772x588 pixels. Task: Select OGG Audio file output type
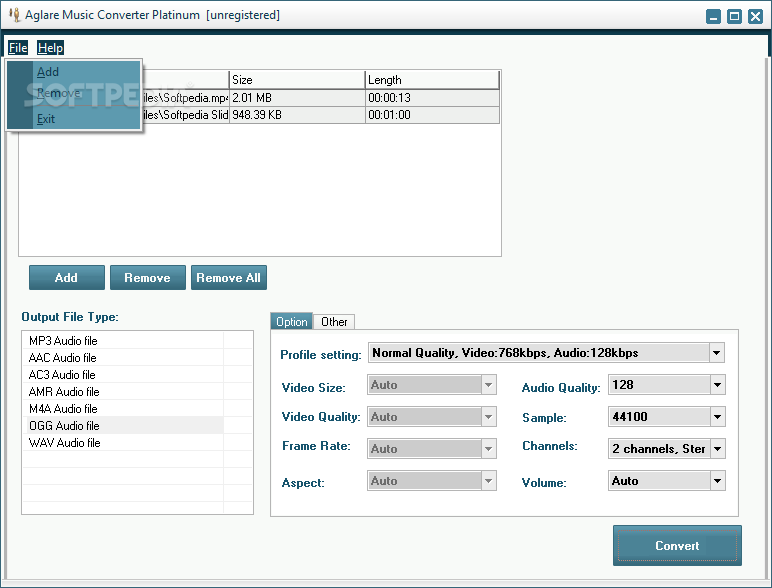pos(123,426)
